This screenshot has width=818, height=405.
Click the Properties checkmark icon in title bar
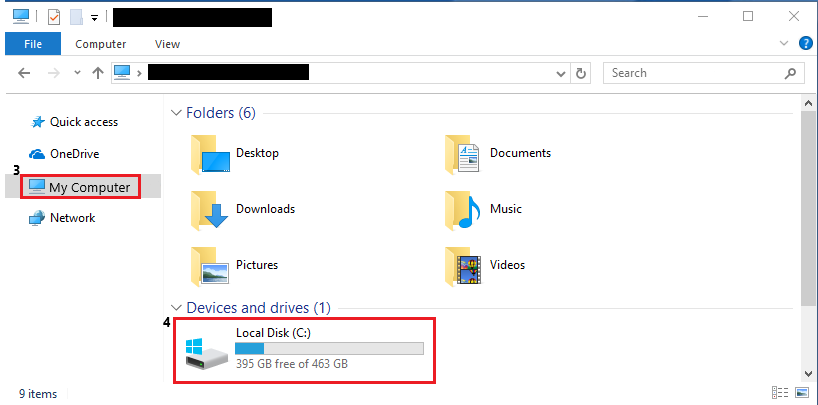pyautogui.click(x=54, y=17)
